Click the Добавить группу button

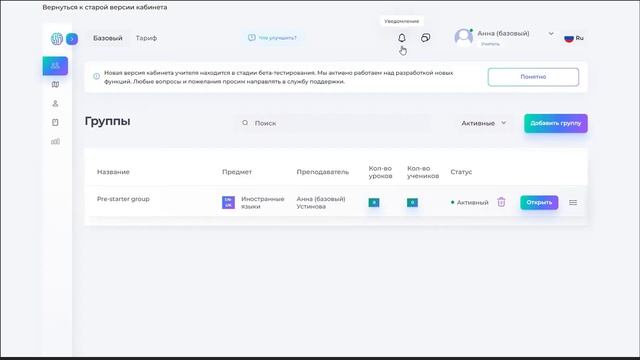coord(556,123)
